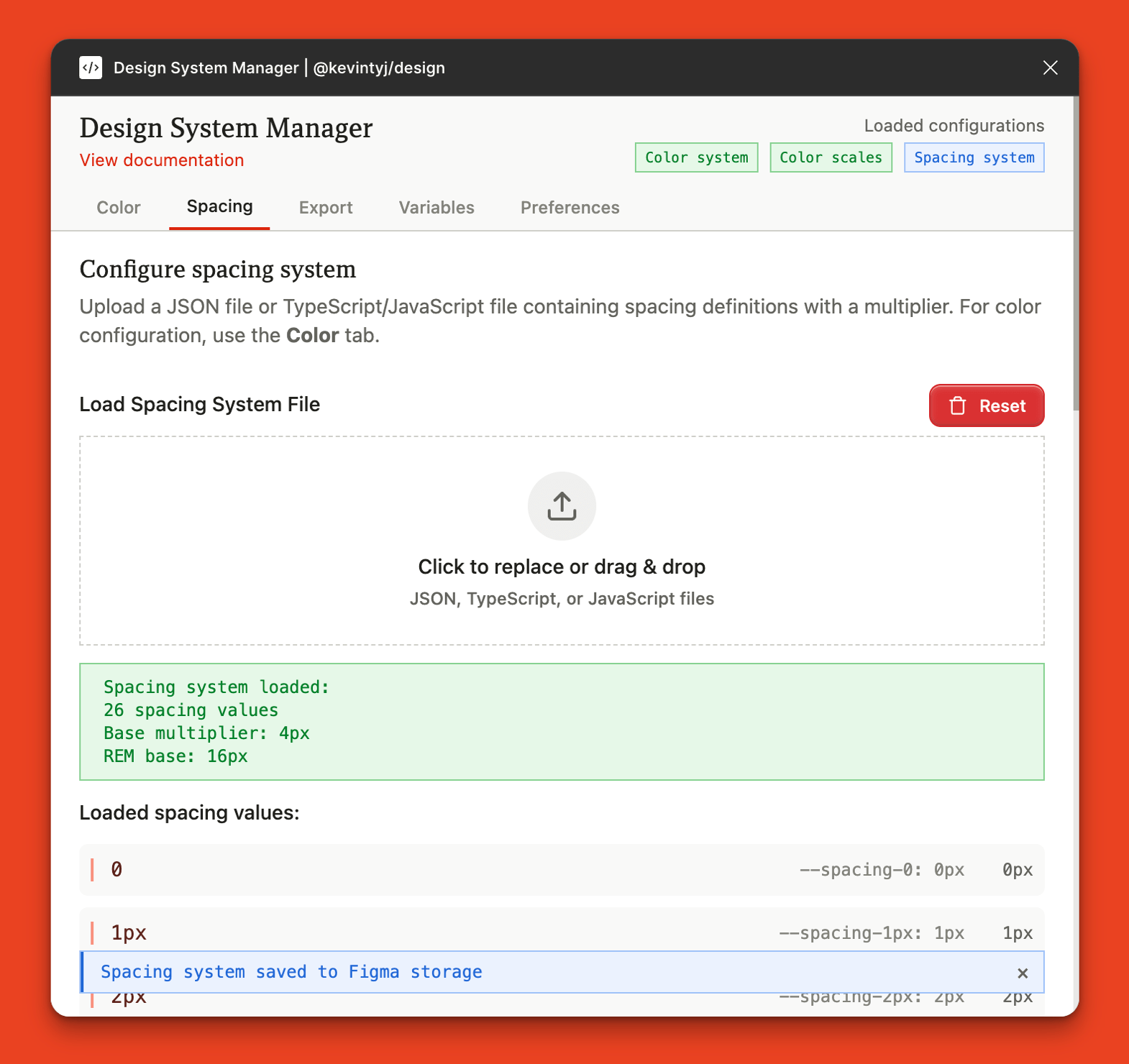Click the Color scales configuration badge
The image size is (1129, 1064).
tap(831, 157)
